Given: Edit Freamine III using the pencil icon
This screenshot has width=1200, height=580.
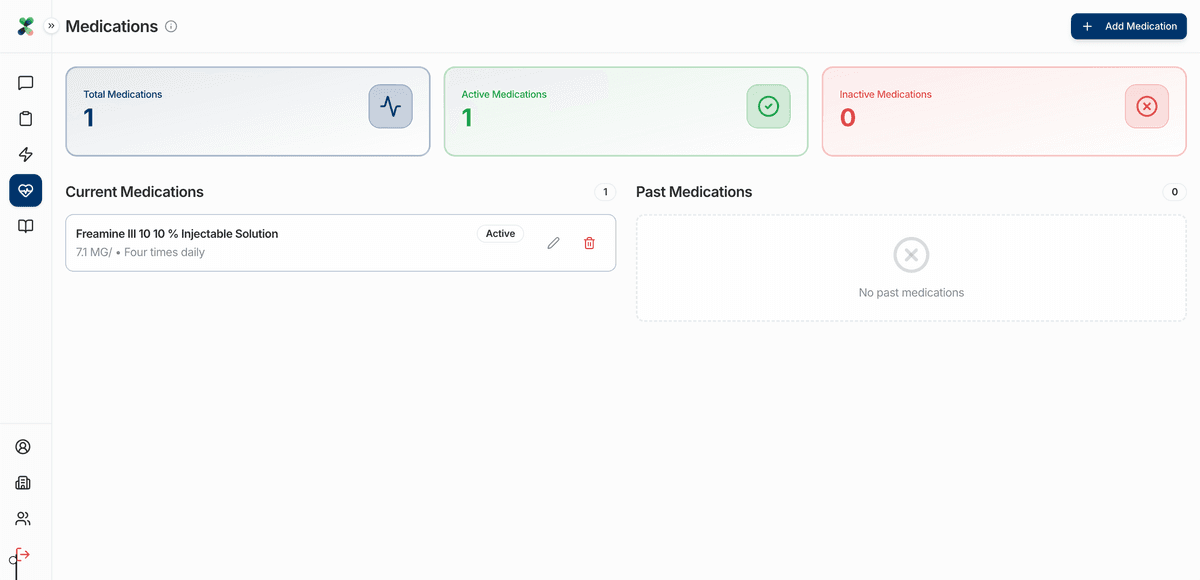Looking at the screenshot, I should click(x=553, y=243).
